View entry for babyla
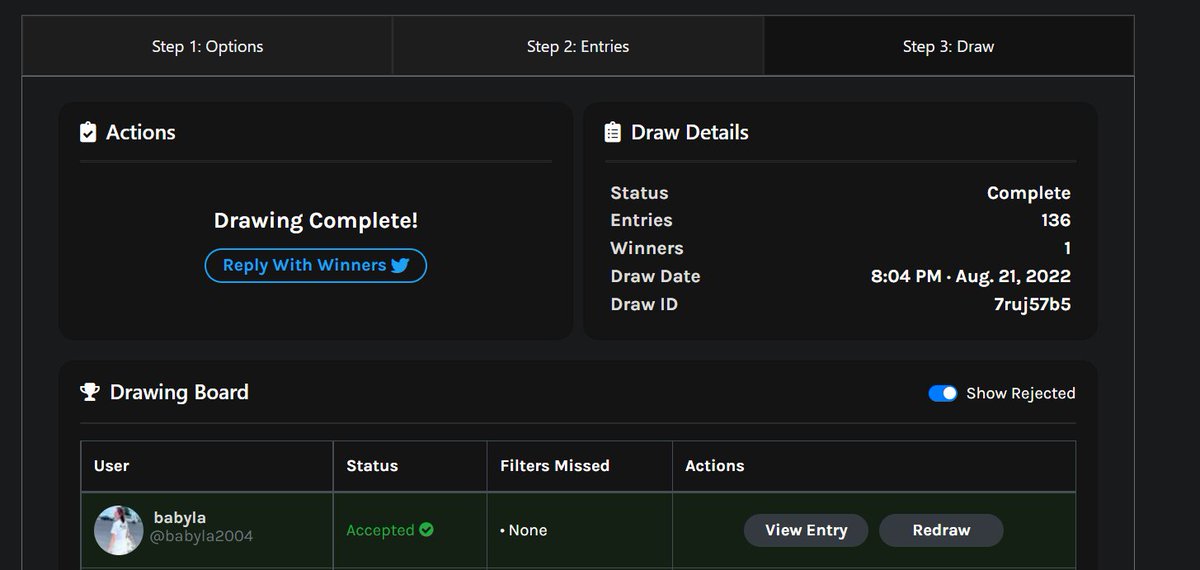The width and height of the screenshot is (1200, 570). click(x=806, y=530)
